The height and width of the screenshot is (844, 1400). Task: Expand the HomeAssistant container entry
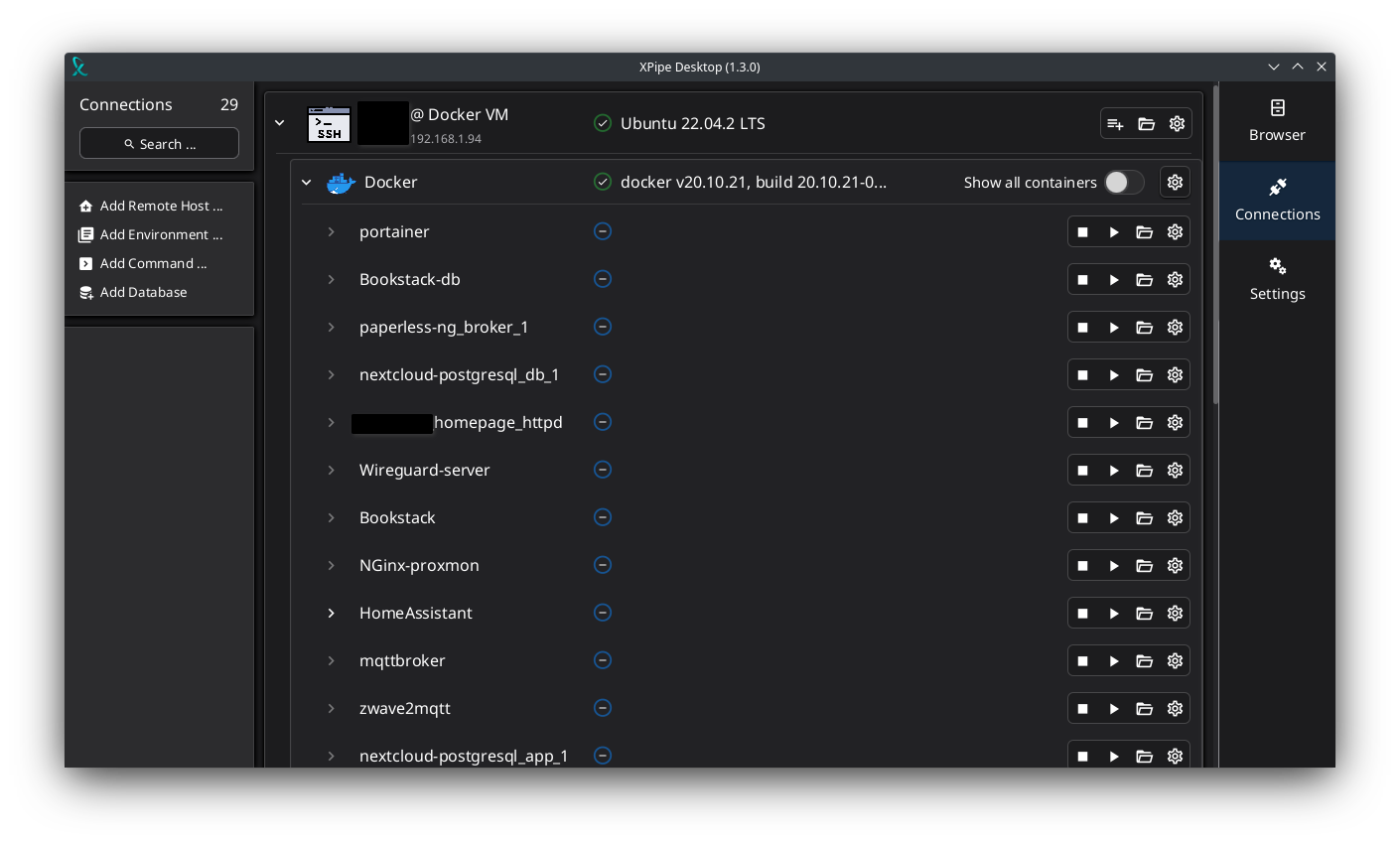tap(331, 613)
